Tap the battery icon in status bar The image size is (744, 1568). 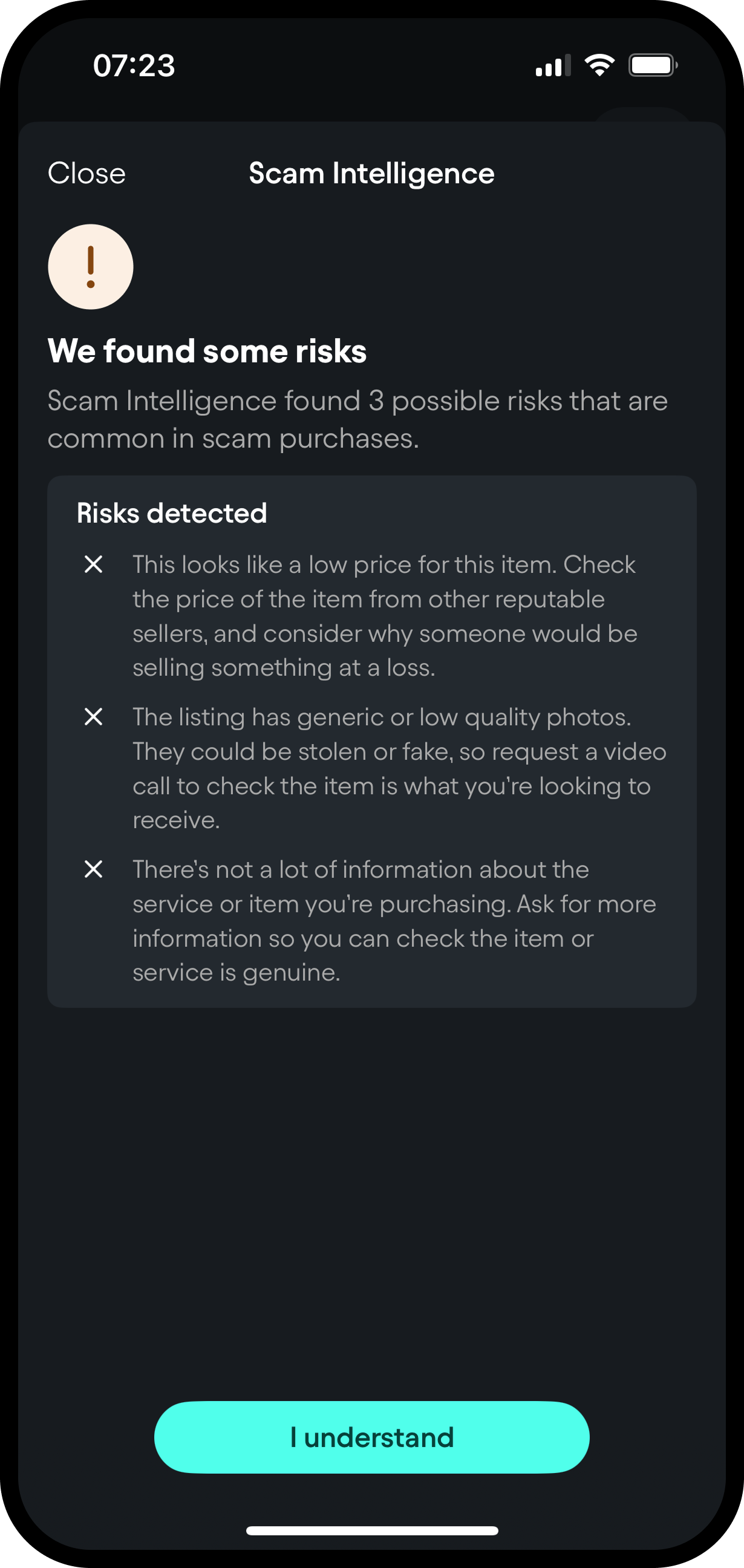(653, 65)
